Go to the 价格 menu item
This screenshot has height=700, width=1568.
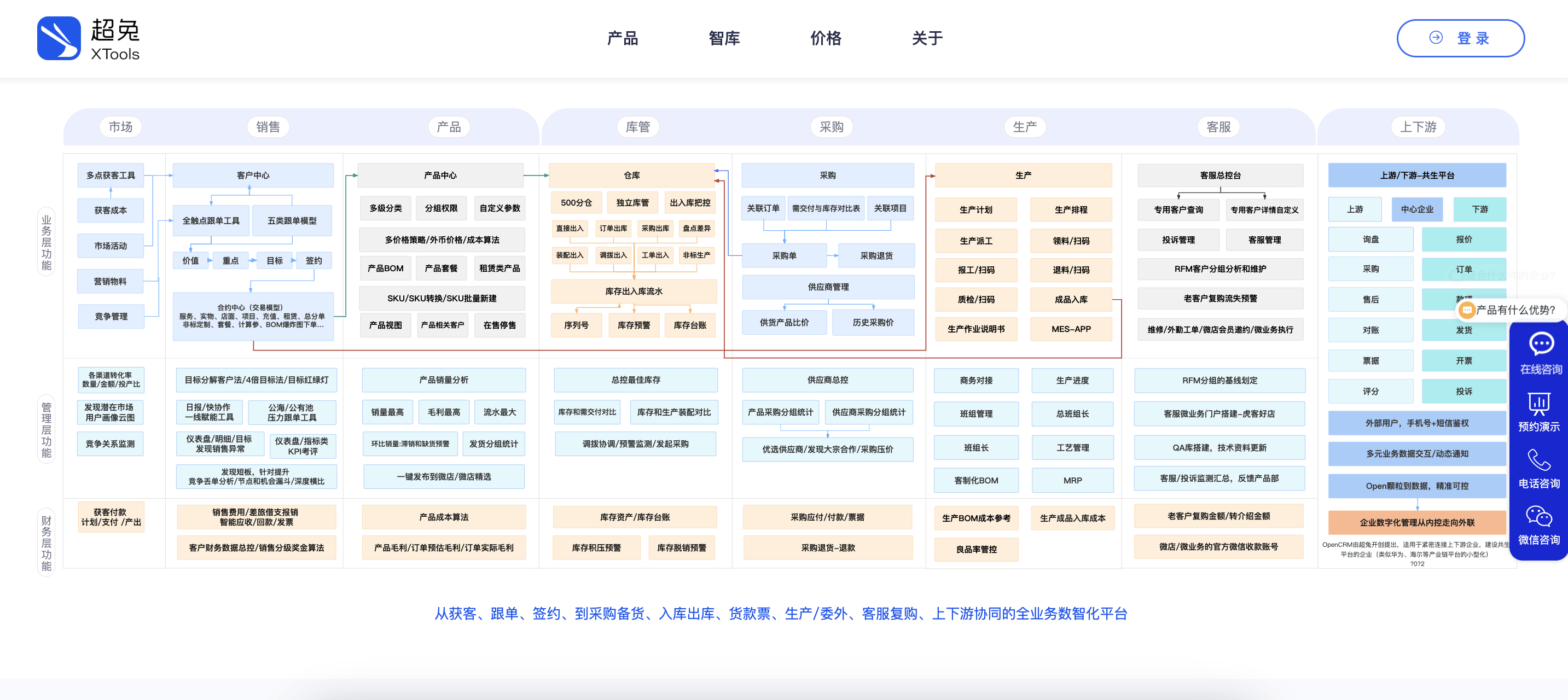pos(826,38)
